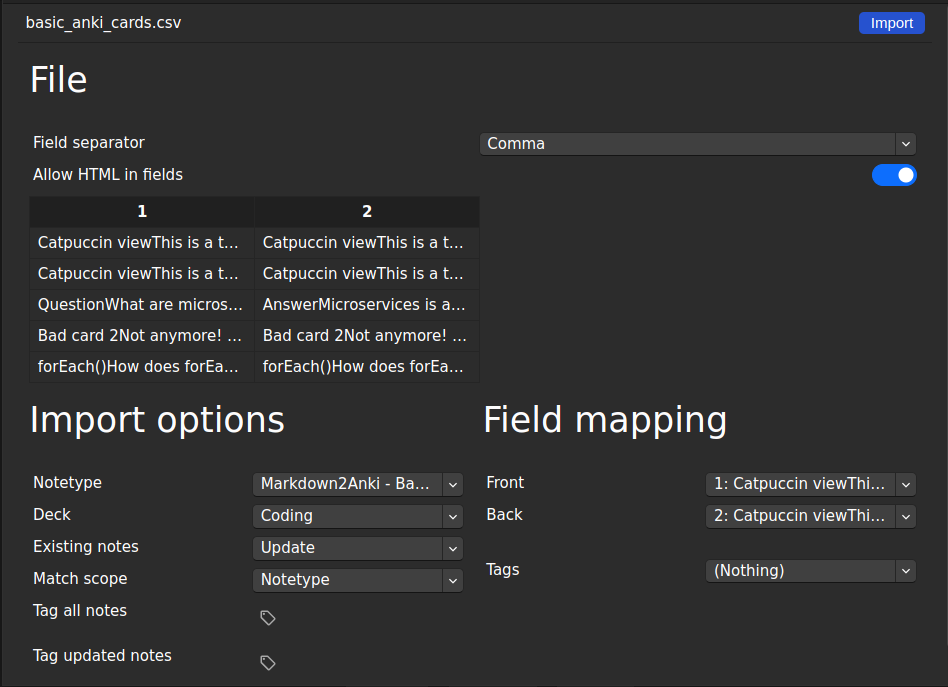Click column header 2 in the preview table
The height and width of the screenshot is (687, 948).
(x=366, y=211)
